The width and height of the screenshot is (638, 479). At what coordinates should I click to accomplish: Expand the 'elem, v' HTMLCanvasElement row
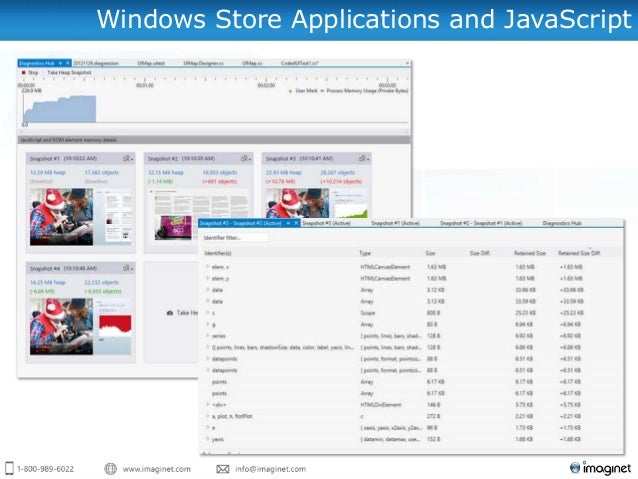208,267
